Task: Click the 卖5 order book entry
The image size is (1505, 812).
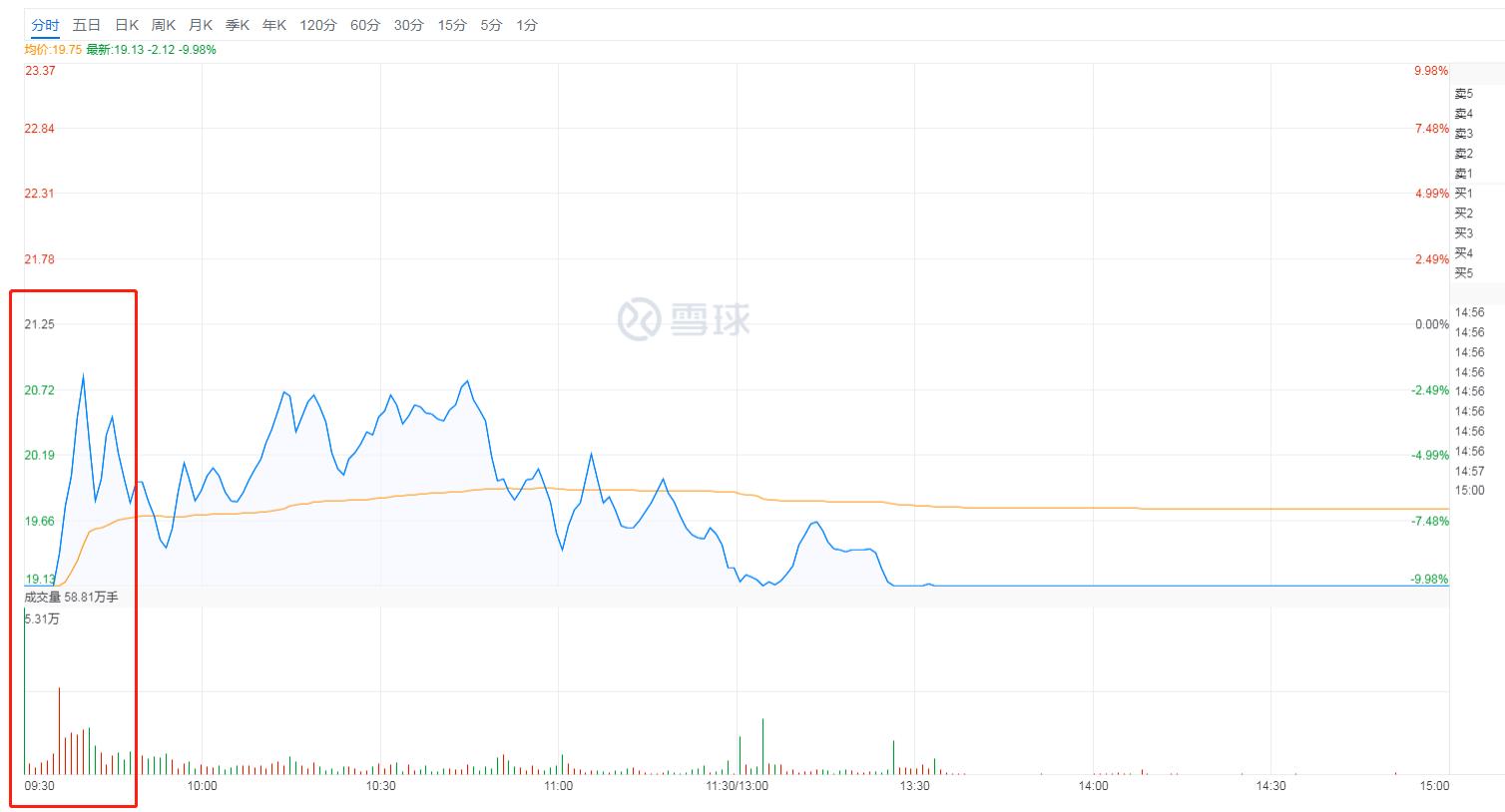Action: coord(1463,93)
